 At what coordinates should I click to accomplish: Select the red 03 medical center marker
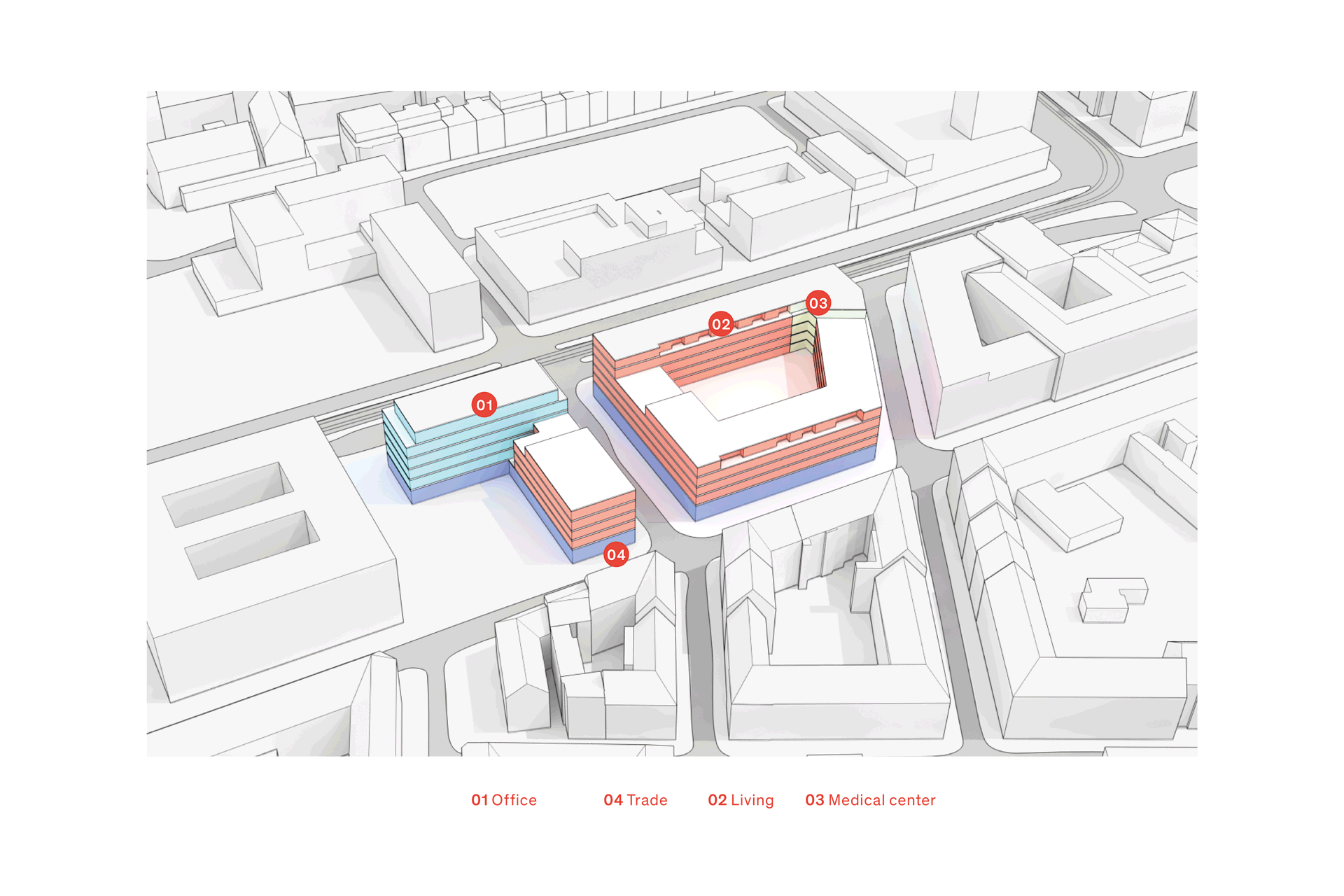818,303
